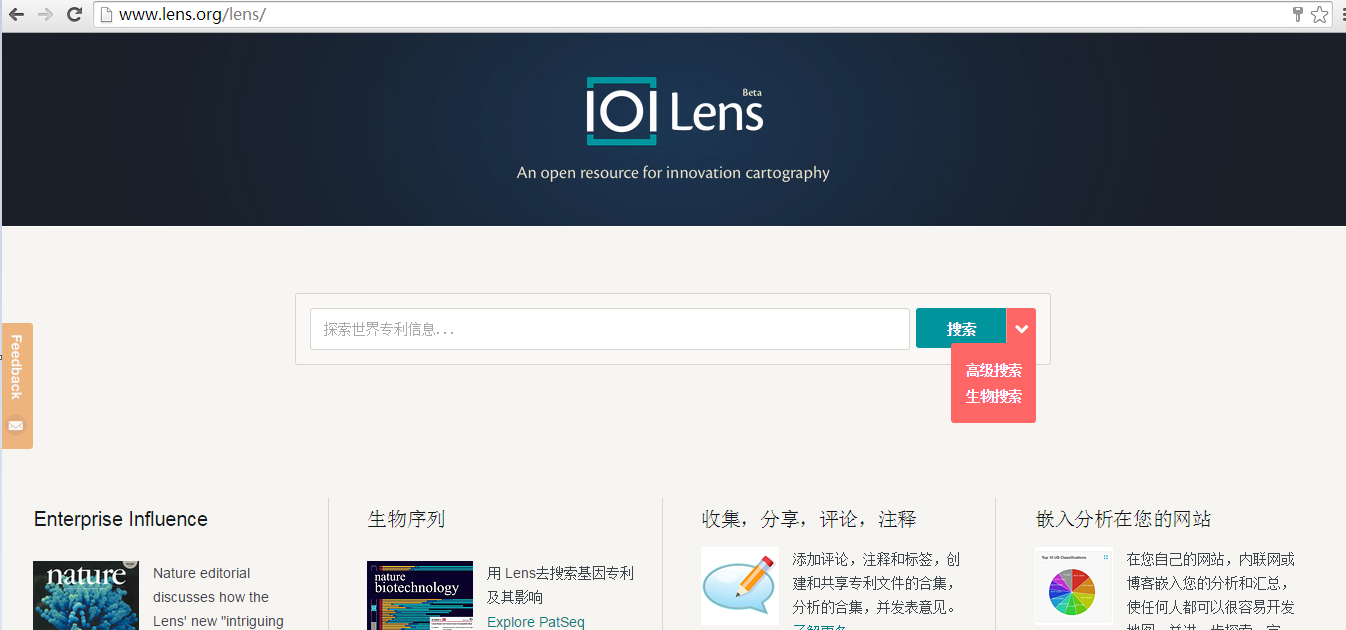Screen dimensions: 1346x630
Task: Click the Nature editorial description text
Action: (x=218, y=597)
